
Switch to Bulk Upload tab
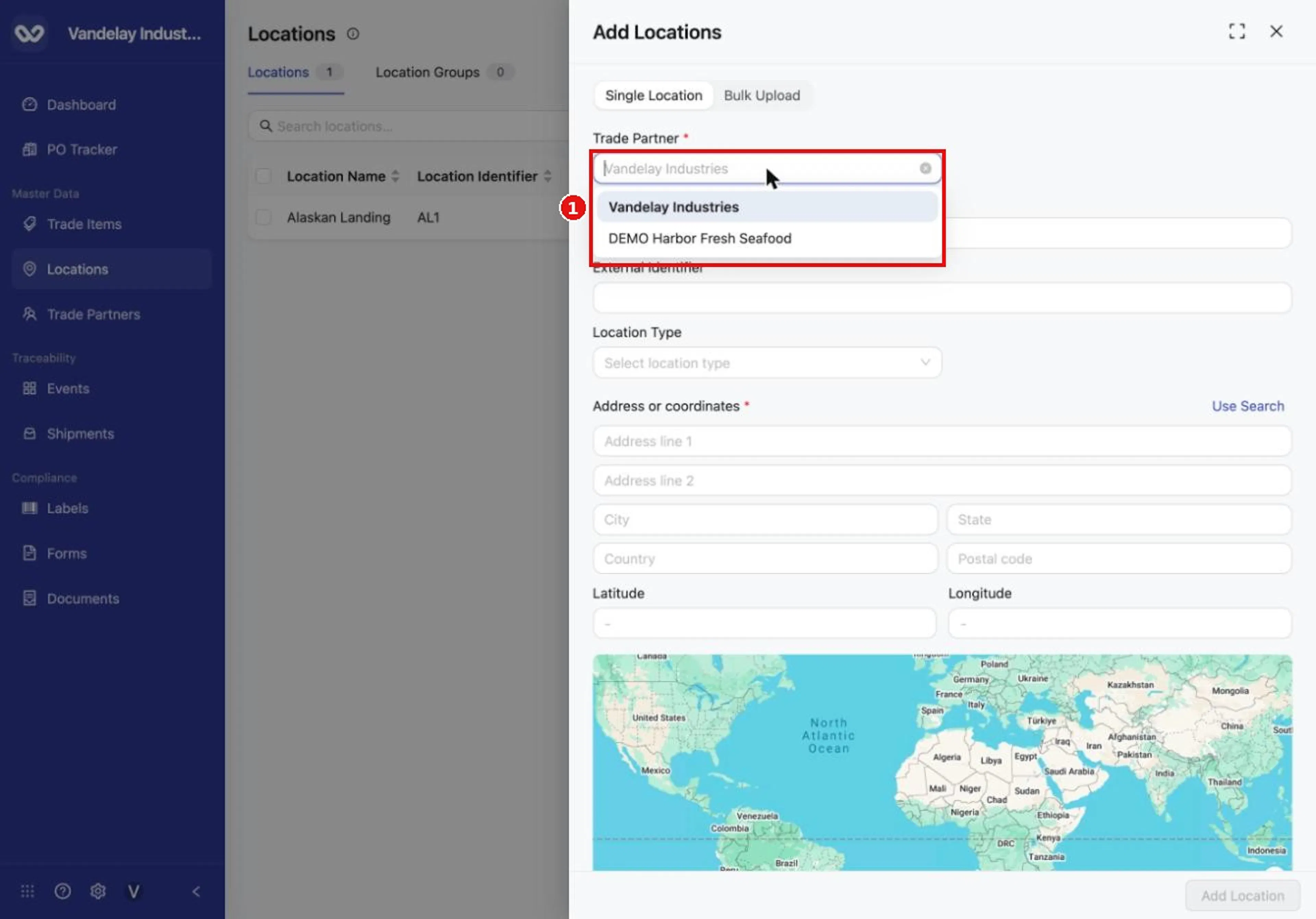pyautogui.click(x=762, y=96)
